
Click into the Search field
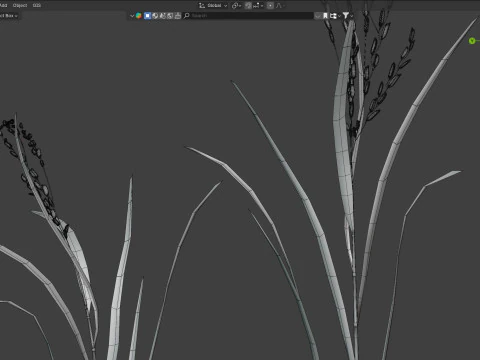[248, 16]
